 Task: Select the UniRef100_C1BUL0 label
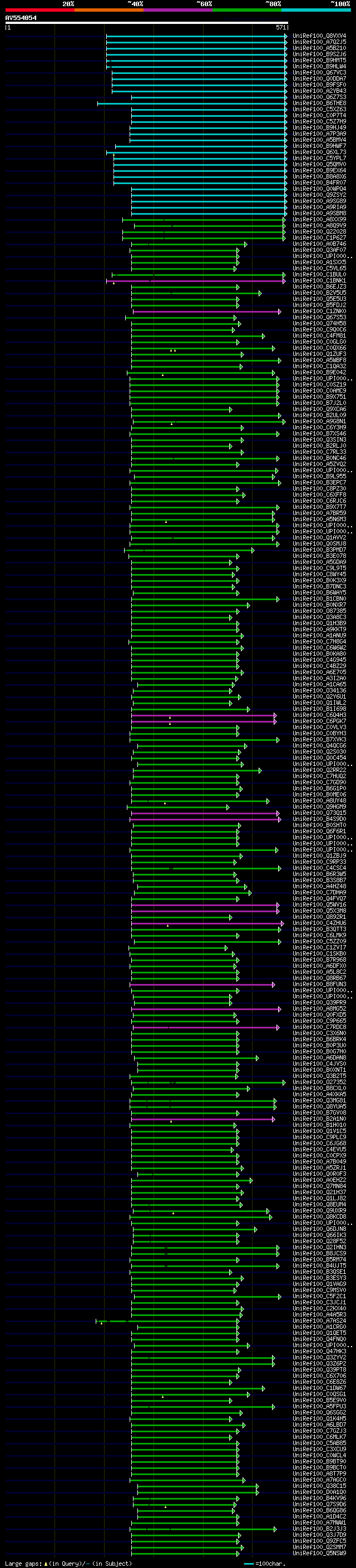pos(319,275)
